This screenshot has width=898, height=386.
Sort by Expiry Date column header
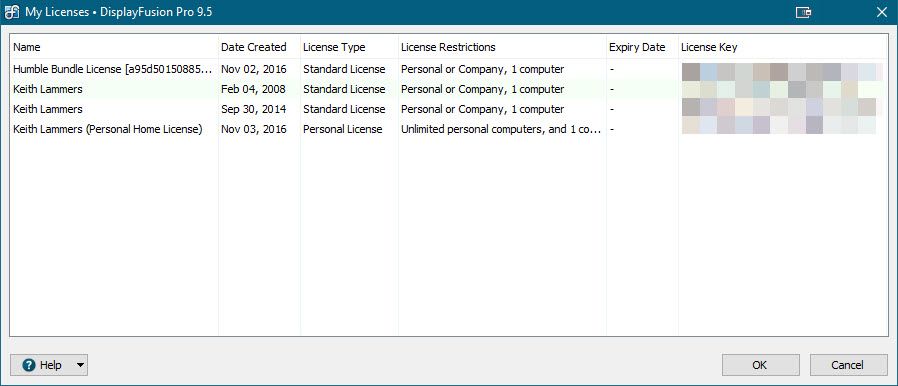[x=642, y=47]
